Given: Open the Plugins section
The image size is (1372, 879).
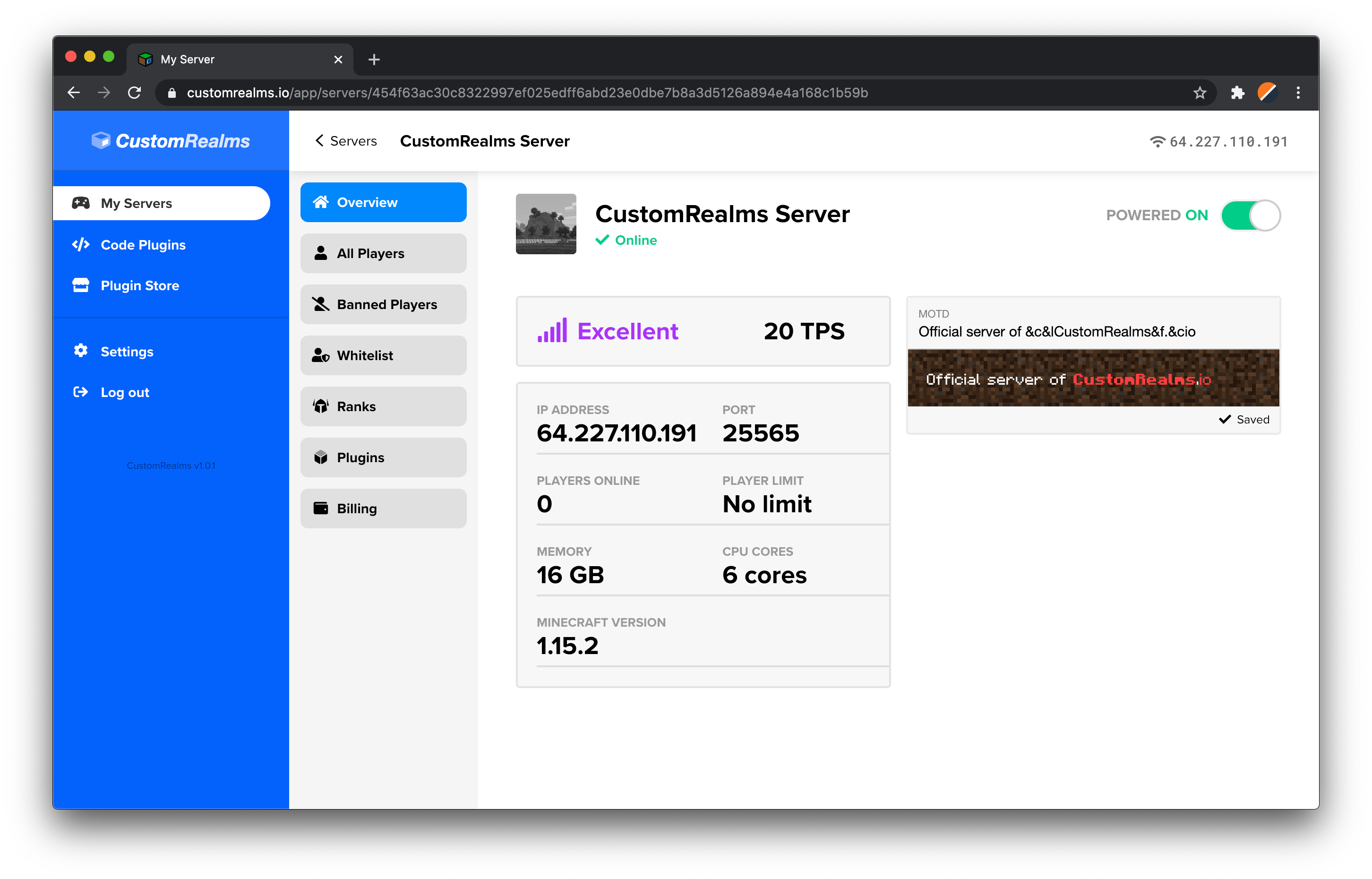Looking at the screenshot, I should click(x=383, y=457).
